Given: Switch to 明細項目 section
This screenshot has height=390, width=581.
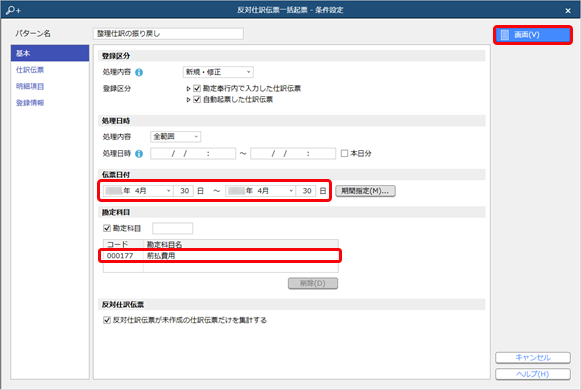Looking at the screenshot, I should click(30, 86).
